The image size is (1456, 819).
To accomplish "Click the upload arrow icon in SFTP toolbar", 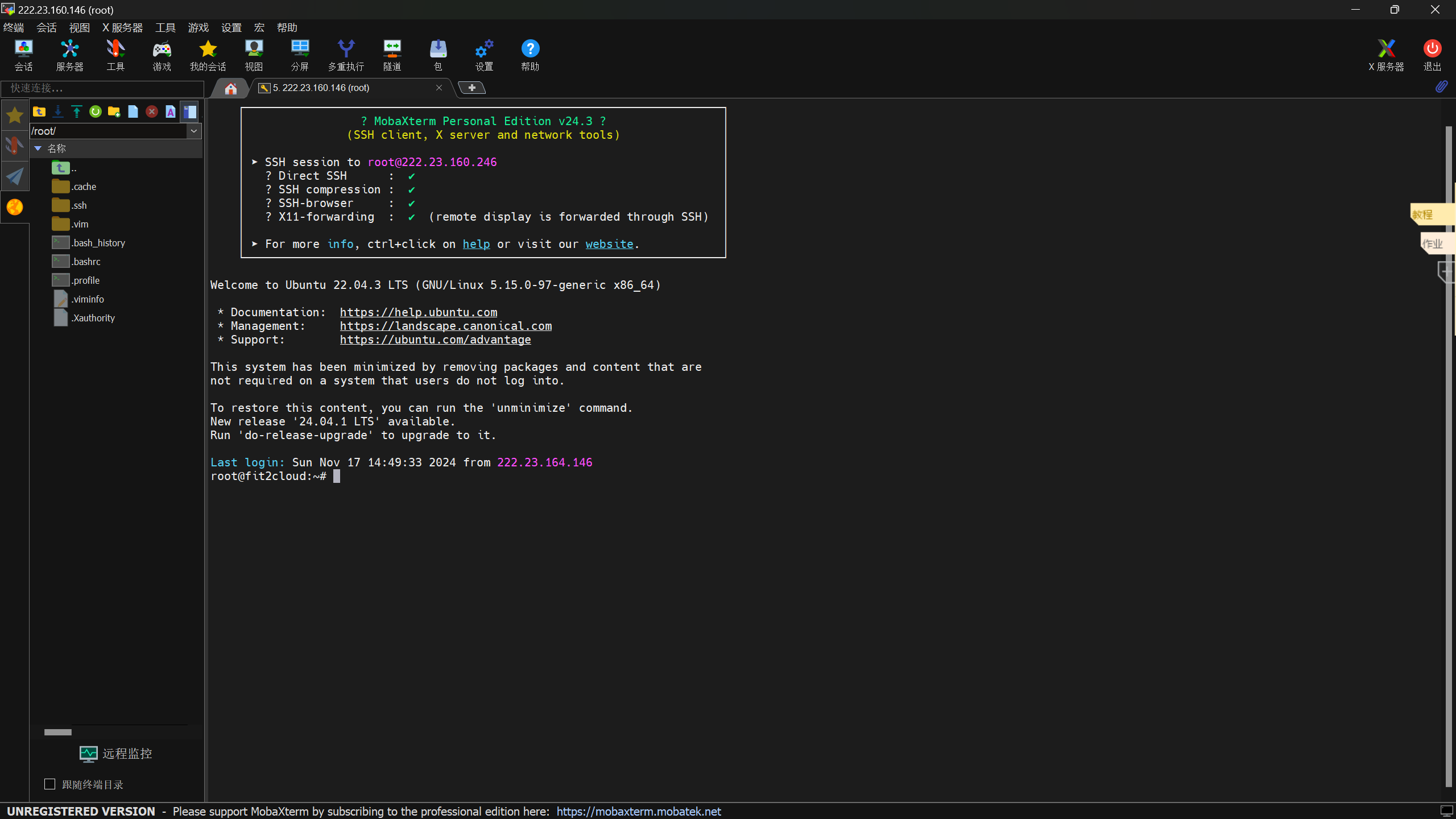I will (76, 111).
